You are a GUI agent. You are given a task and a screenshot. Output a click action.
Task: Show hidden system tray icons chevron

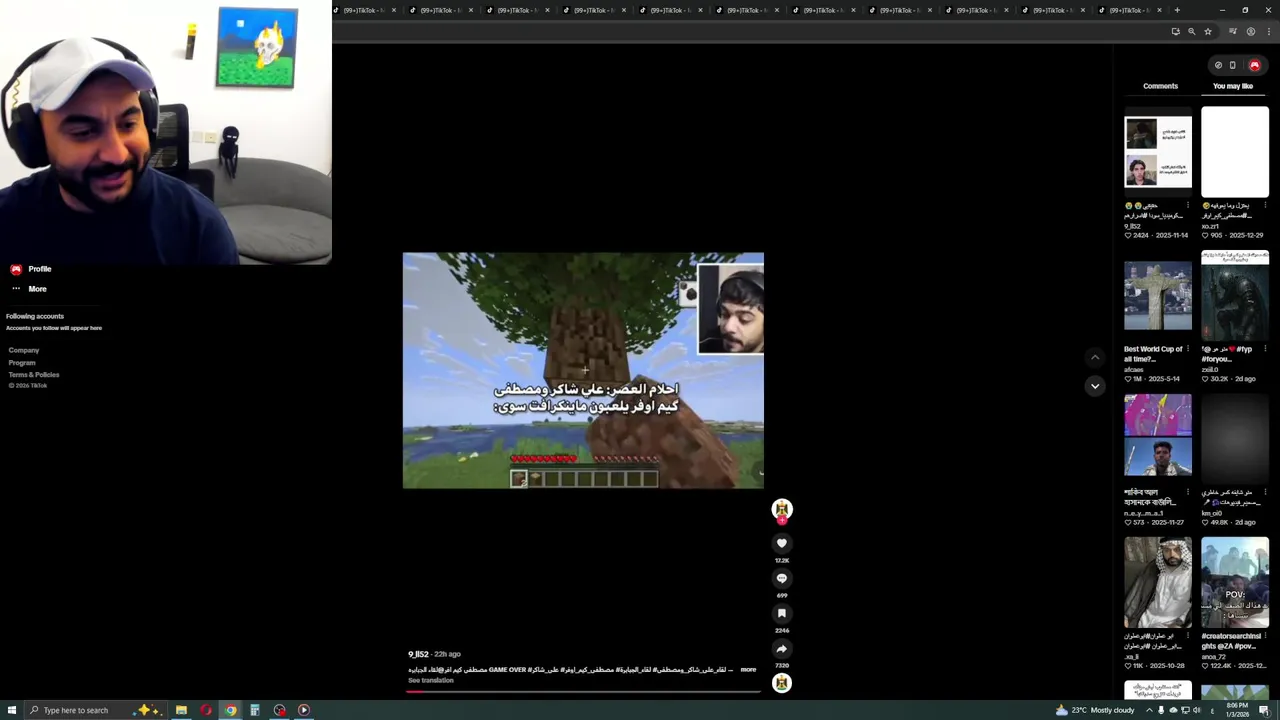(x=1148, y=710)
